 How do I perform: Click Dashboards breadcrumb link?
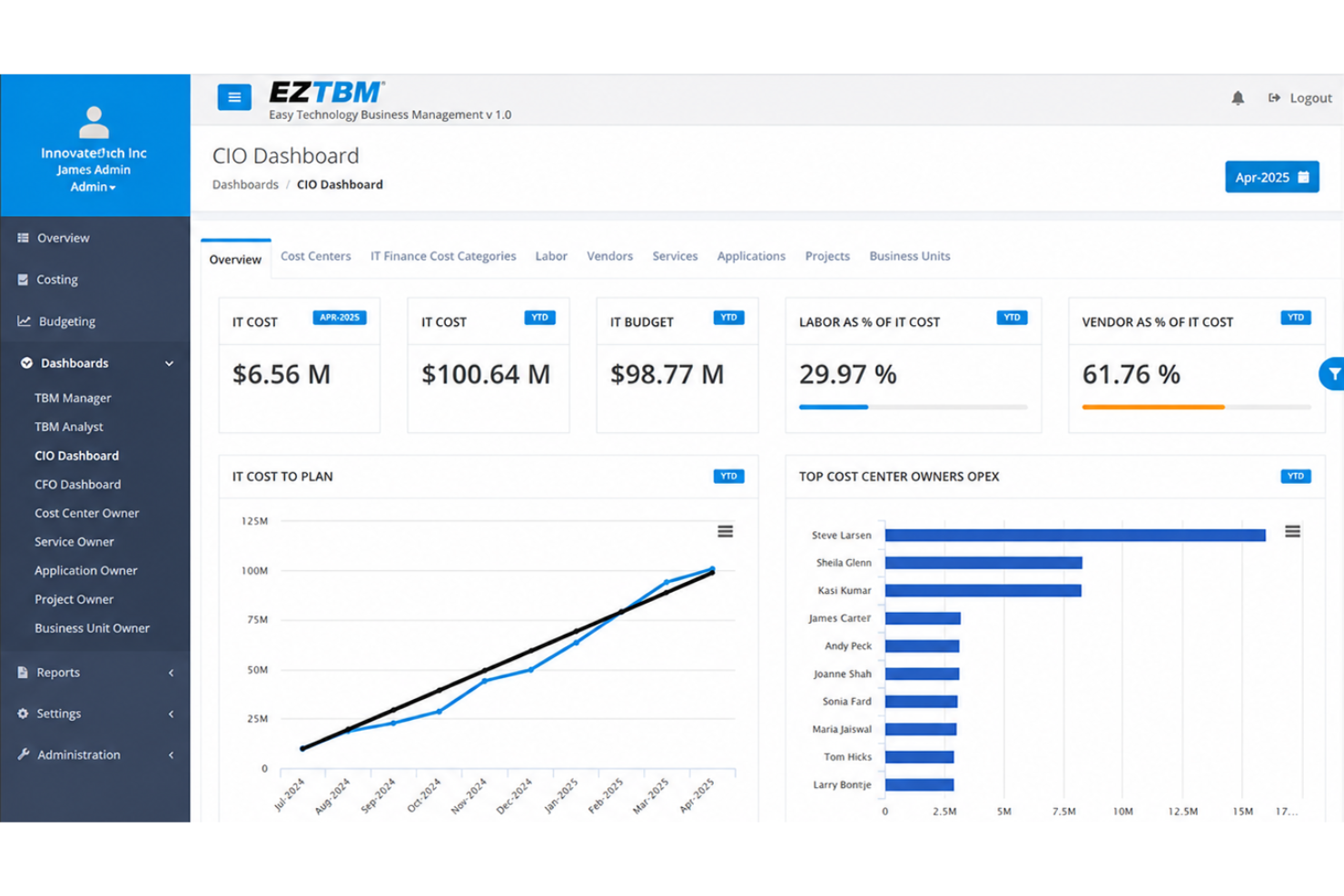point(245,184)
